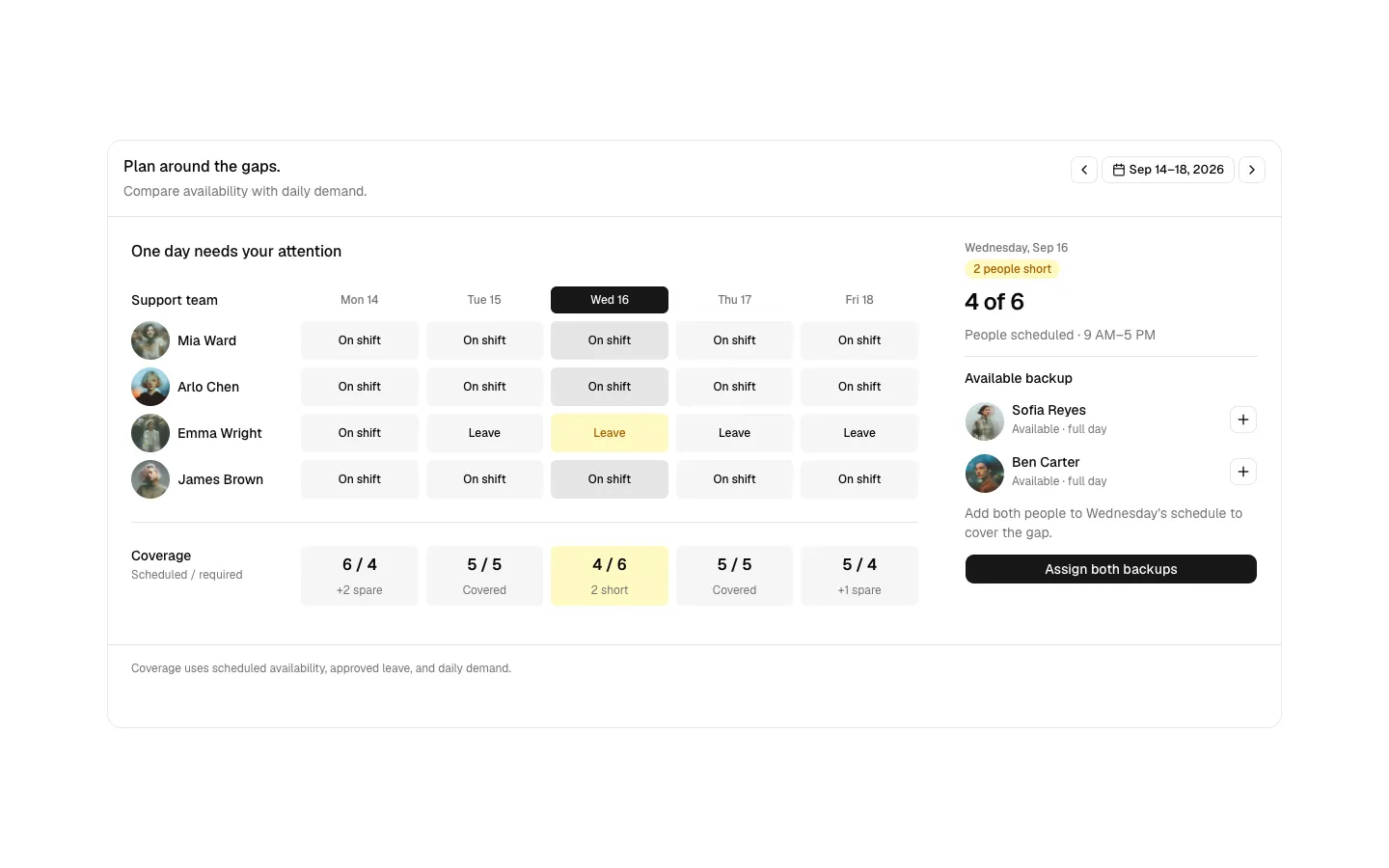This screenshot has width=1389, height=868.
Task: Go to next week with right chevron
Action: (1252, 170)
